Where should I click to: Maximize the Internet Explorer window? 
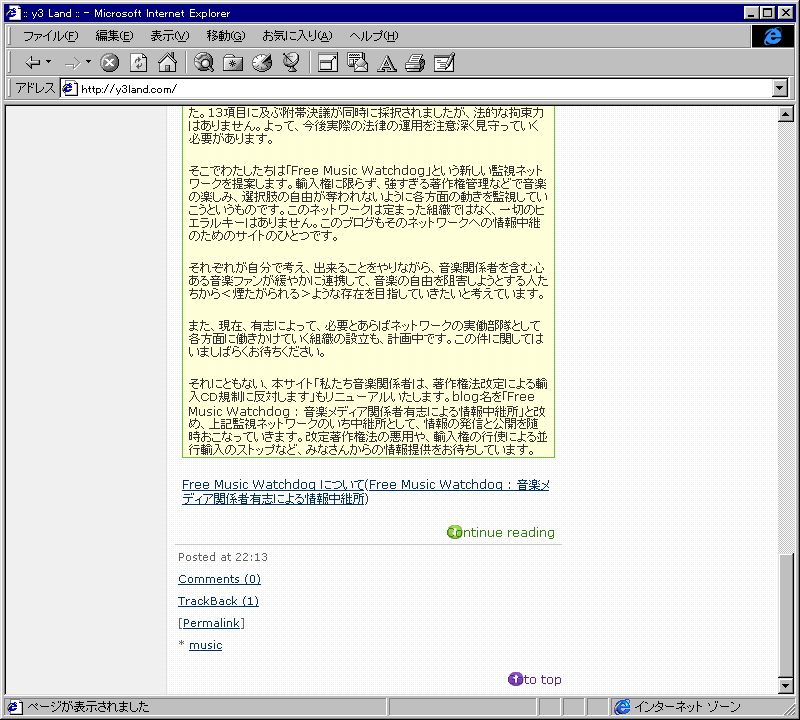(x=767, y=13)
